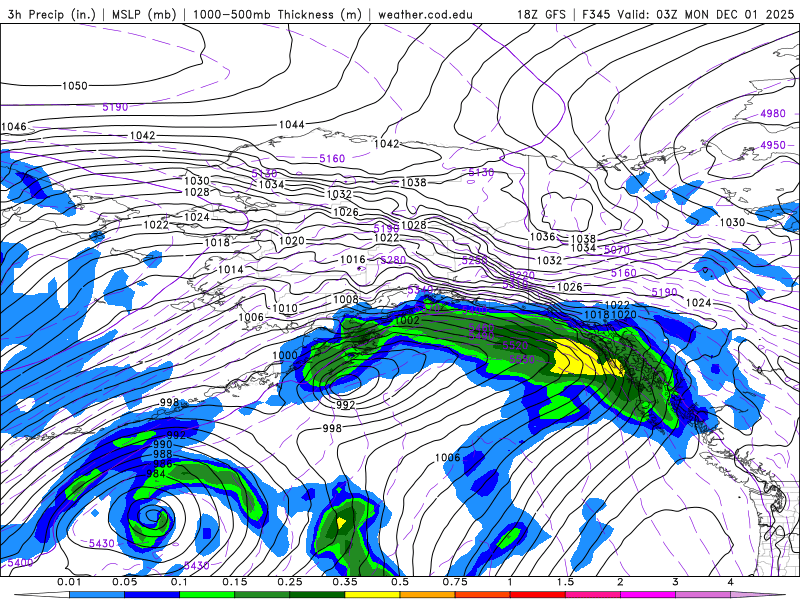Click the 986 isobar label
800x600 pixels.
pos(163,464)
